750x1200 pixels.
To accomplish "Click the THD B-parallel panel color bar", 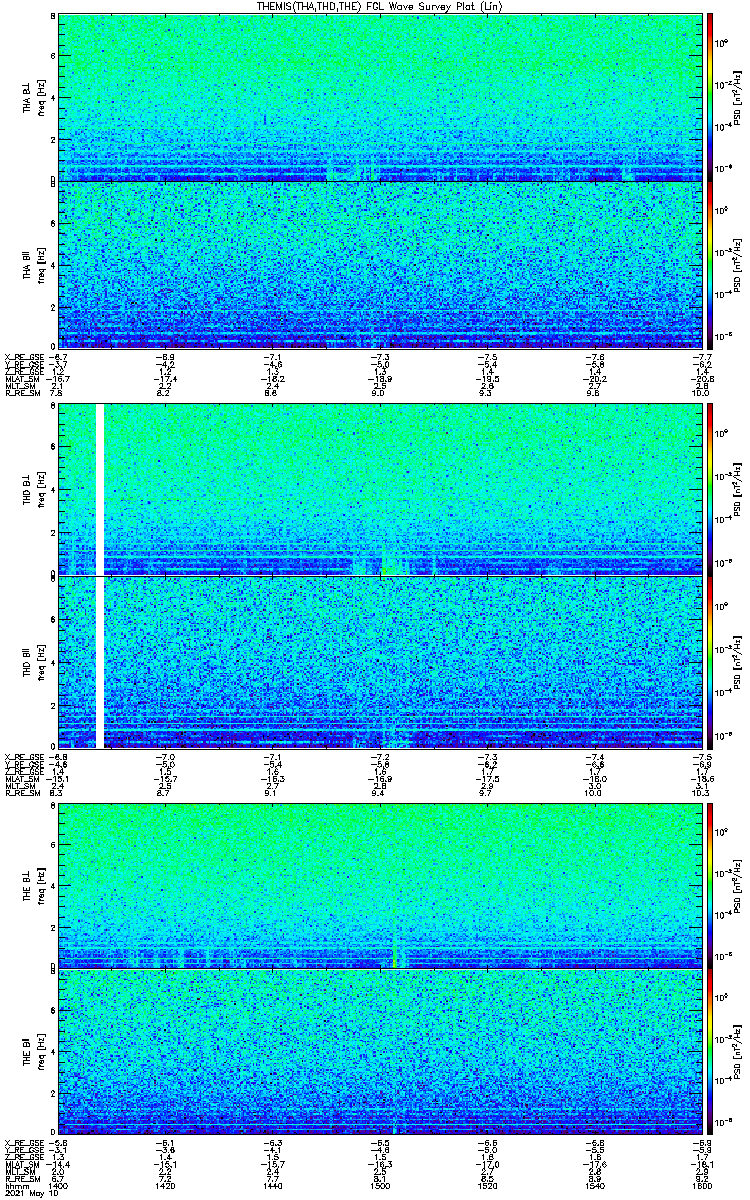I will coord(710,662).
